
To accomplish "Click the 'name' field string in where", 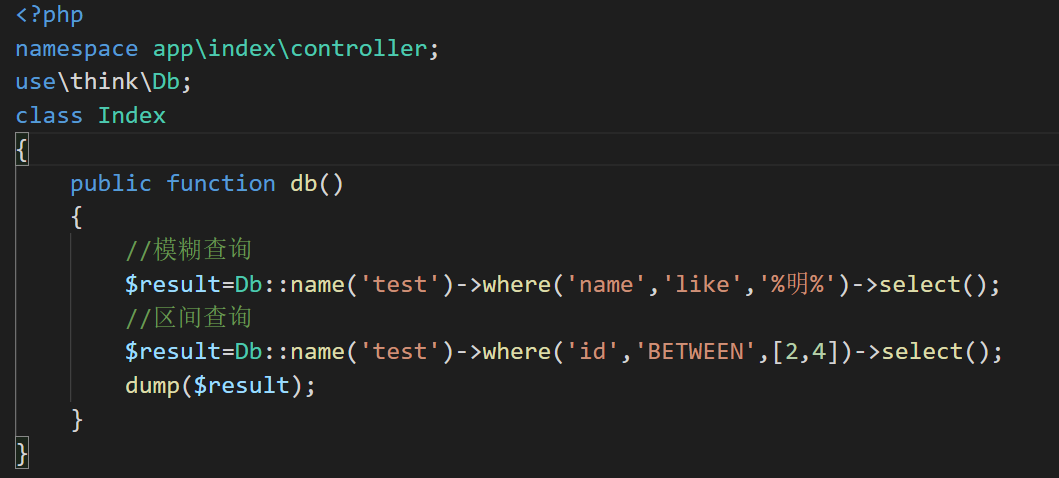I will [607, 285].
